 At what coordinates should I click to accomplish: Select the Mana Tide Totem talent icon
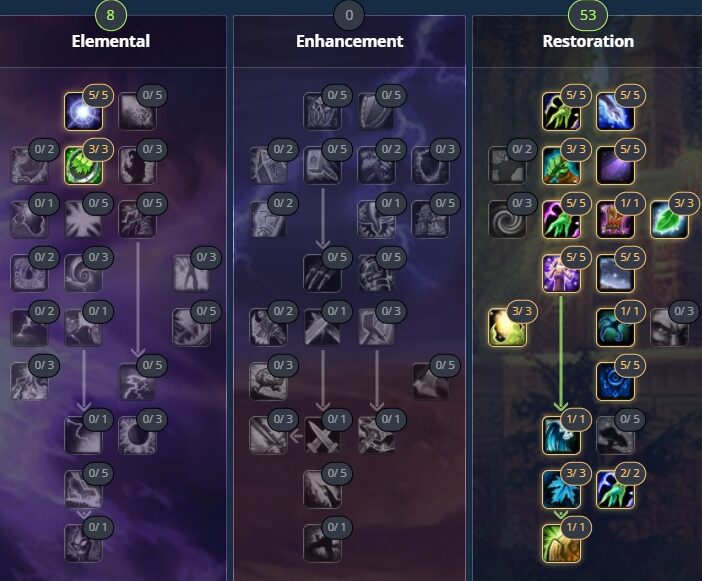(x=561, y=436)
